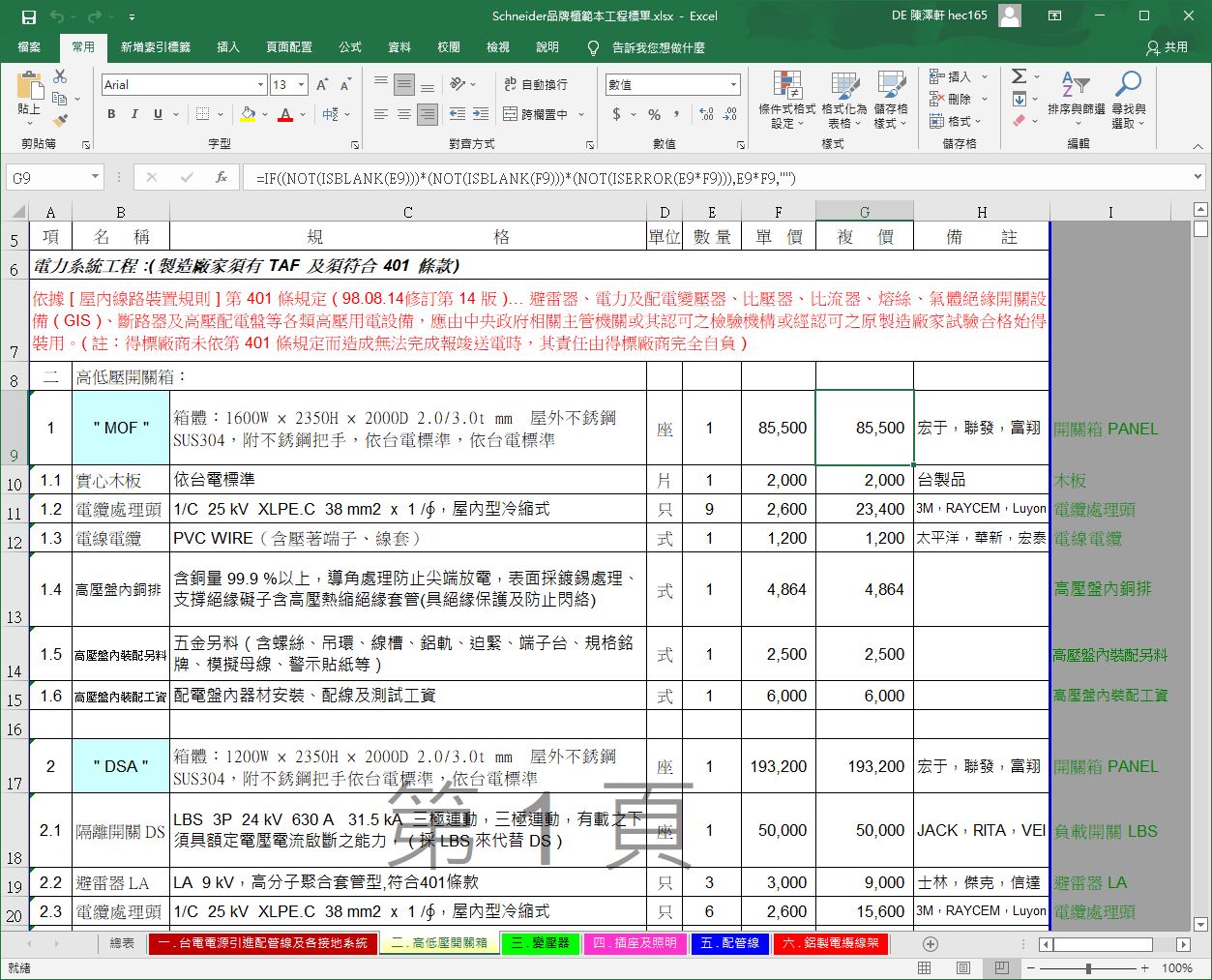The height and width of the screenshot is (980, 1212).
Task: Toggle Italic formatting
Action: click(133, 114)
